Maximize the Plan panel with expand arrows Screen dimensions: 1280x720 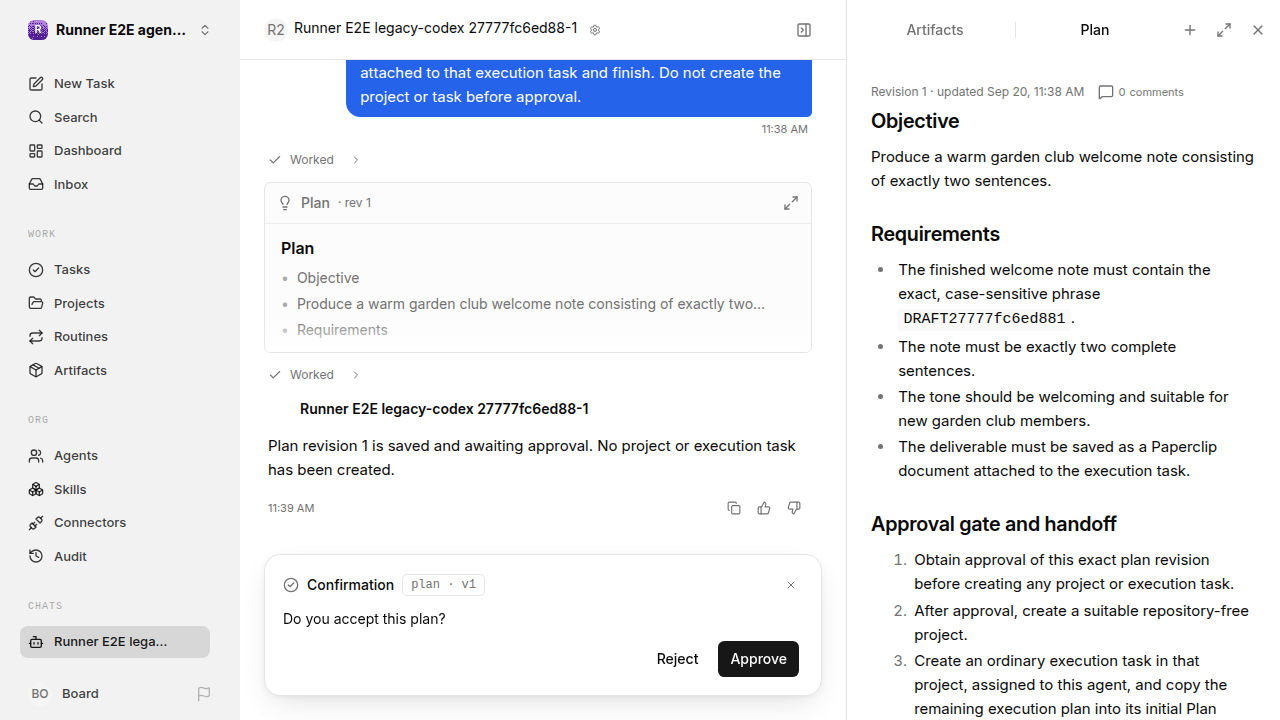coord(1224,30)
